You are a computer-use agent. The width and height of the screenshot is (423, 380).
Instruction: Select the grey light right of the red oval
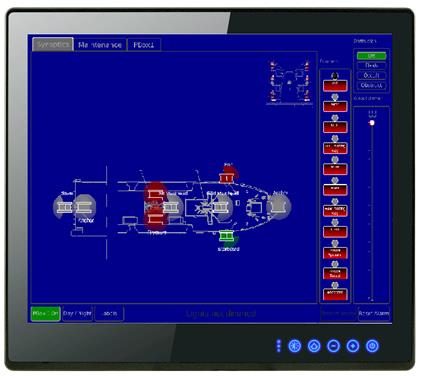point(171,208)
